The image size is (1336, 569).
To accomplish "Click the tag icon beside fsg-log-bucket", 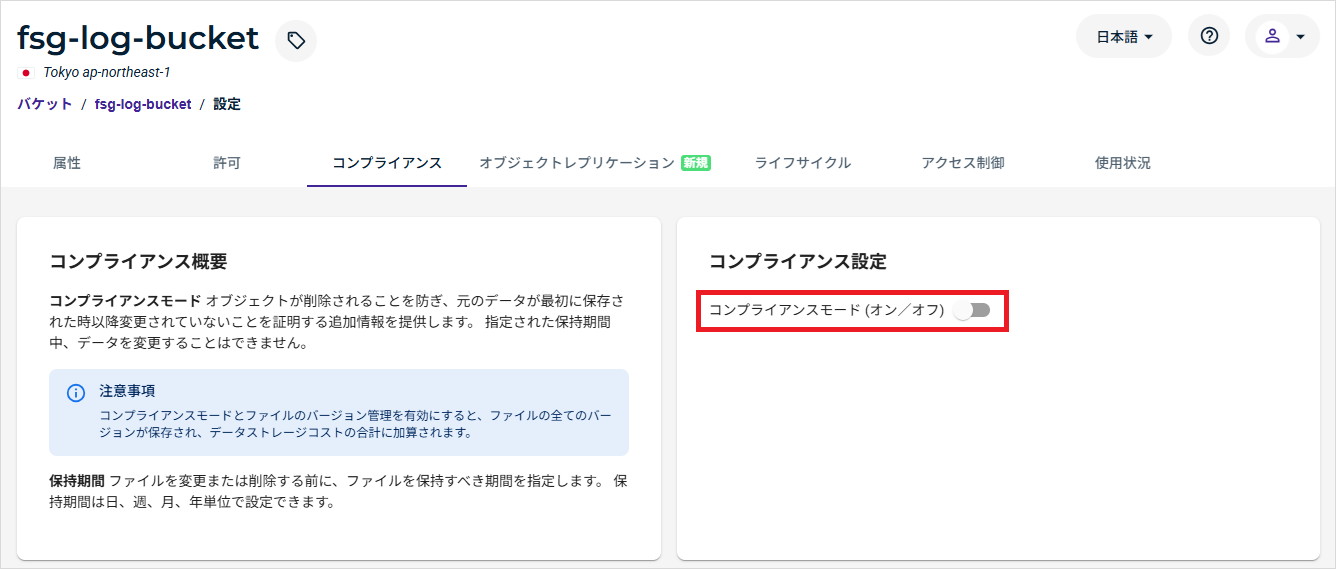I will pyautogui.click(x=296, y=41).
